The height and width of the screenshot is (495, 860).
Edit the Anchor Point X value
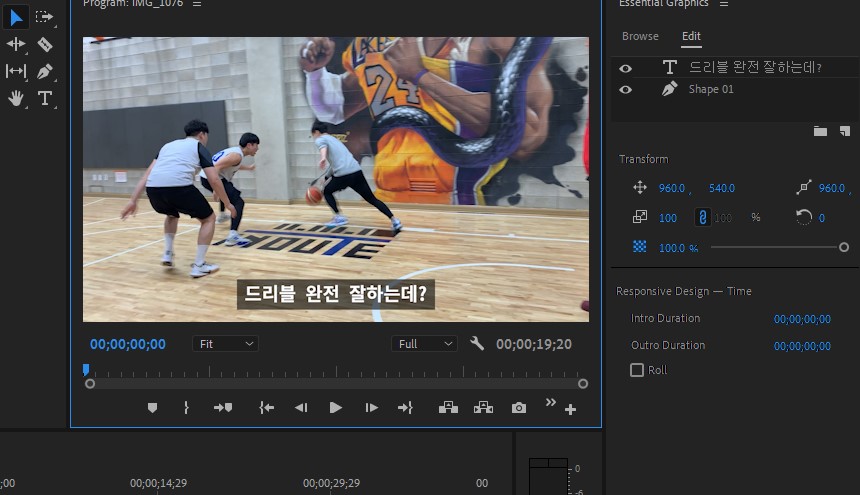832,188
